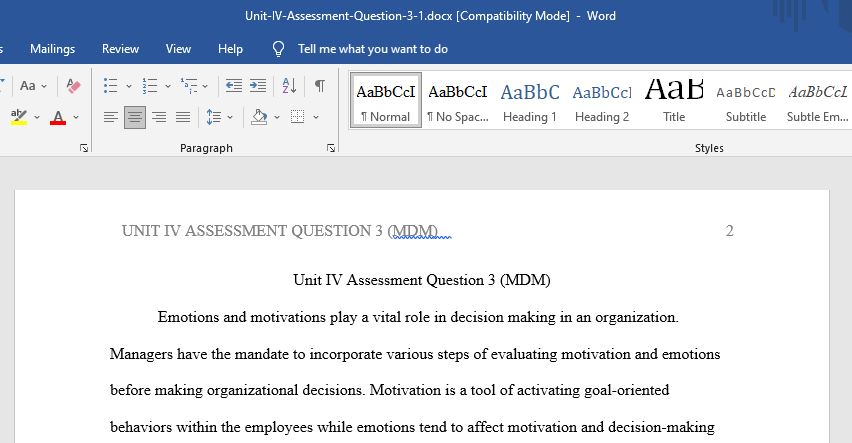Apply text highlight color

point(19,117)
